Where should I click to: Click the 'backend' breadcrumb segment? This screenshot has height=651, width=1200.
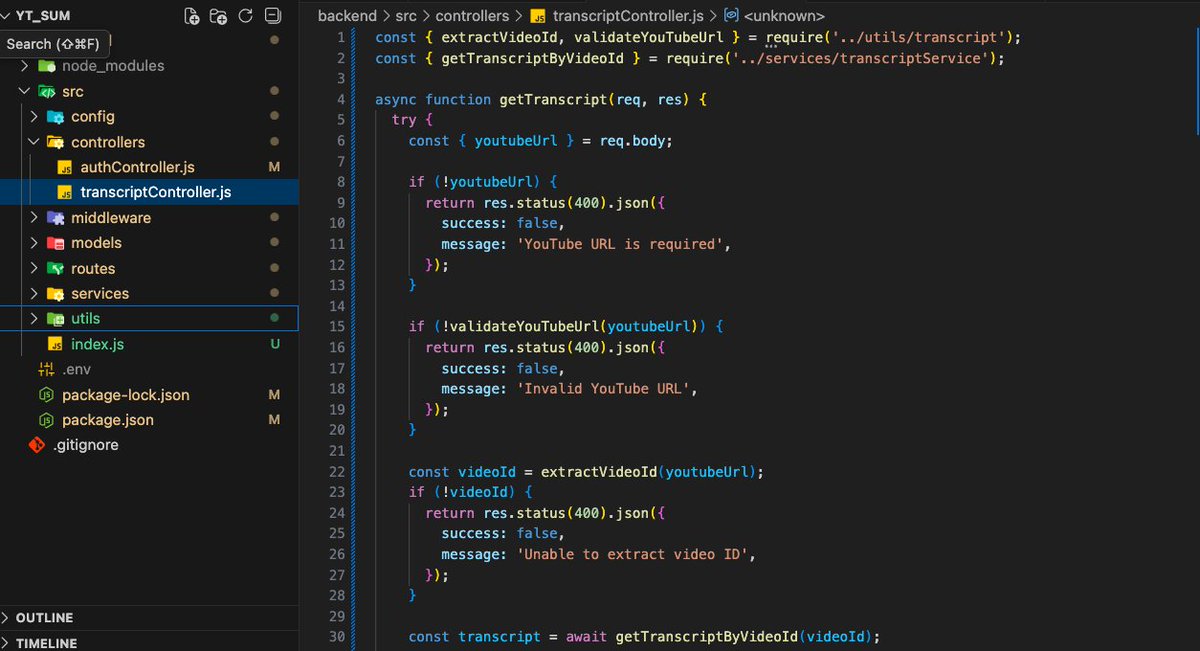[347, 16]
